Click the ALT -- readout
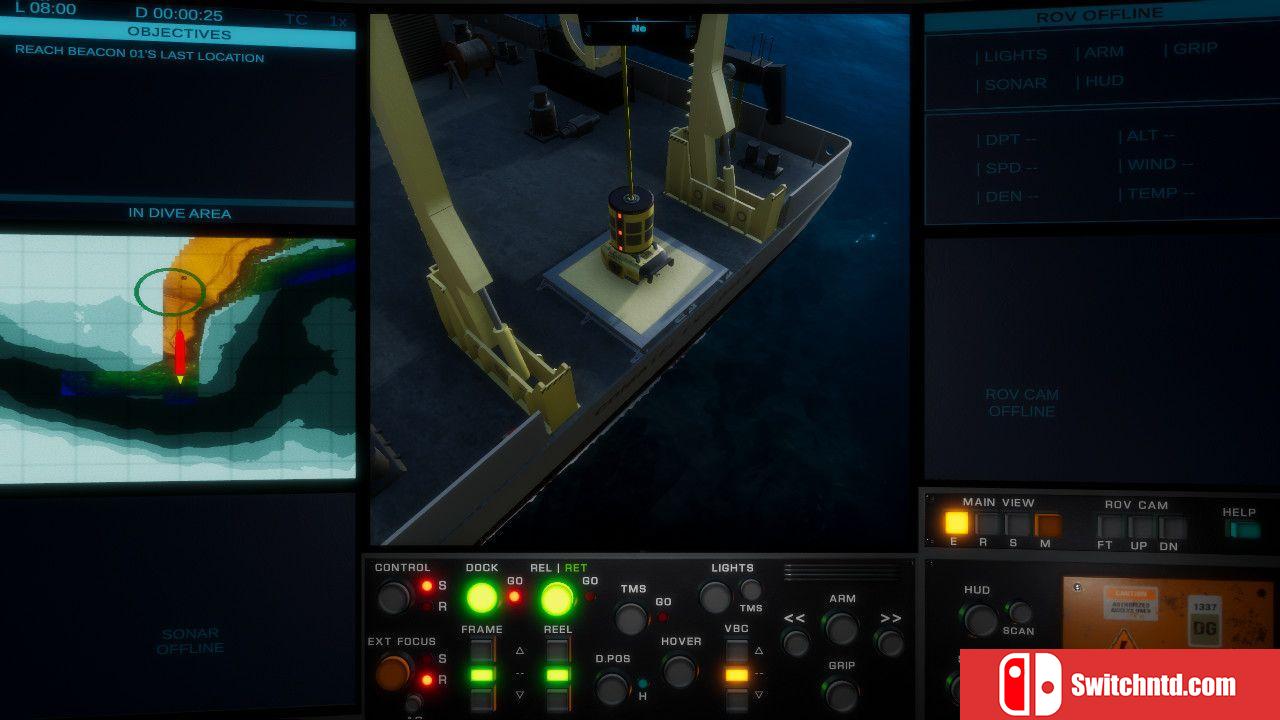The height and width of the screenshot is (720, 1280). [1147, 136]
